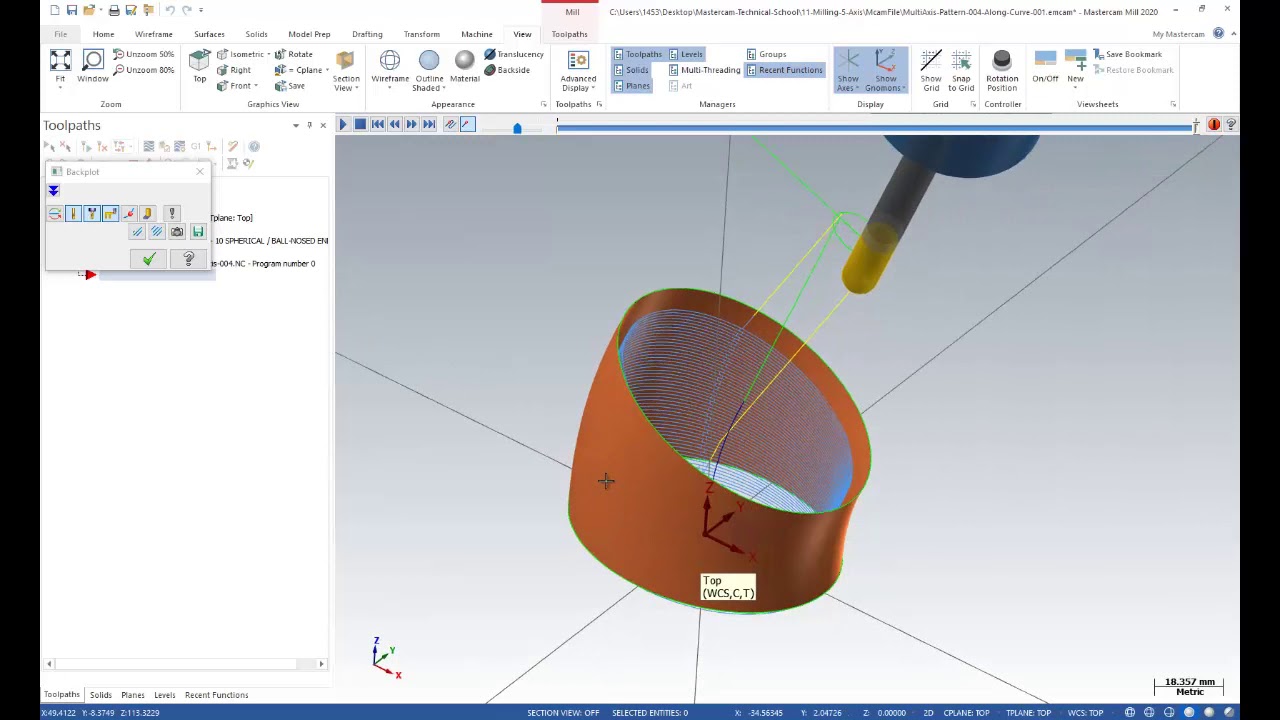The height and width of the screenshot is (720, 1280).
Task: Click the backplot position progress bar
Action: click(x=876, y=127)
